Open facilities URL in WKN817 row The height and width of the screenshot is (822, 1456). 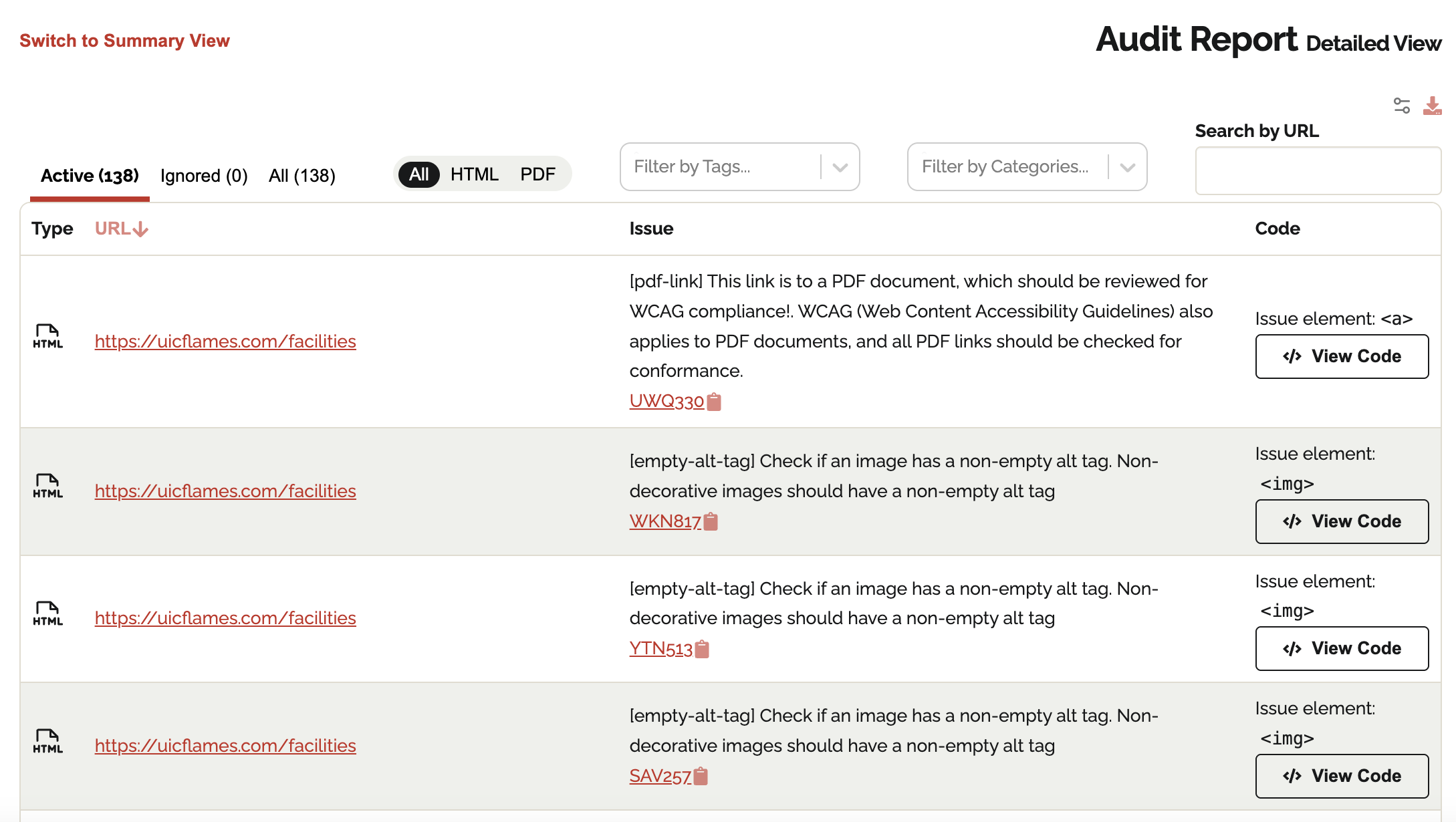click(x=225, y=491)
